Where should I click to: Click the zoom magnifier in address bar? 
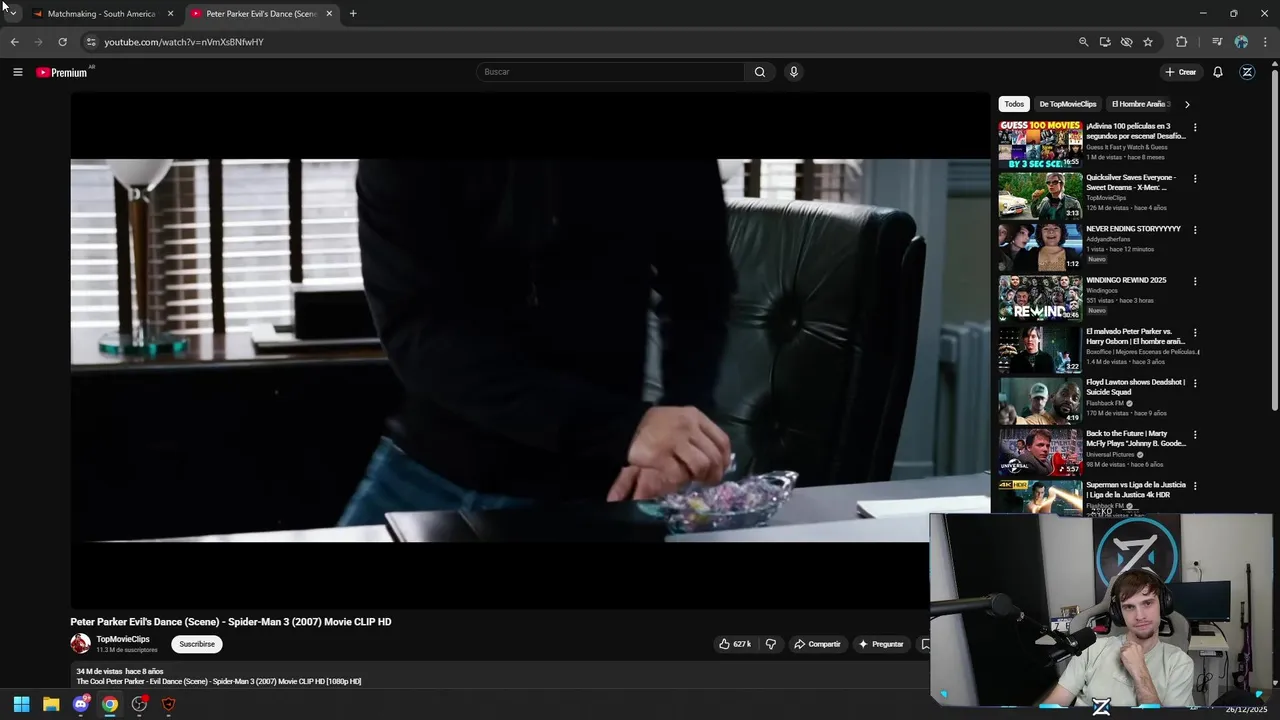pyautogui.click(x=1083, y=42)
